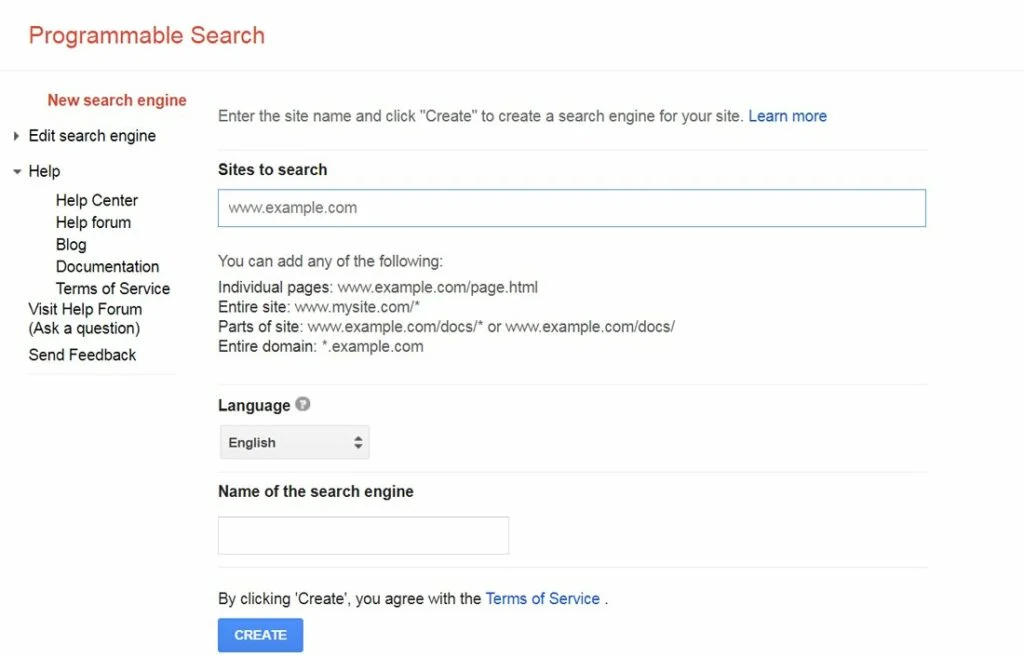Focus the Name of the search engine field
The image size is (1024, 657).
click(363, 535)
